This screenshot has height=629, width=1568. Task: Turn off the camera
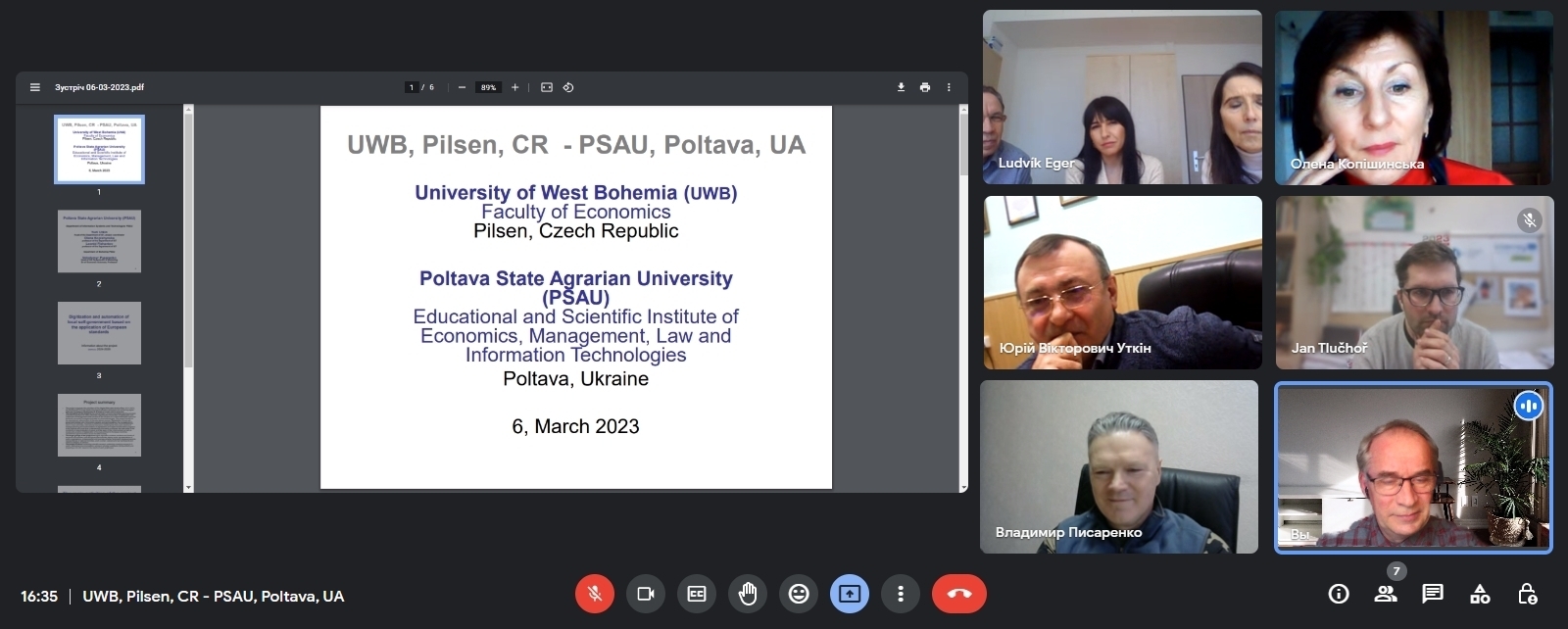(x=646, y=594)
